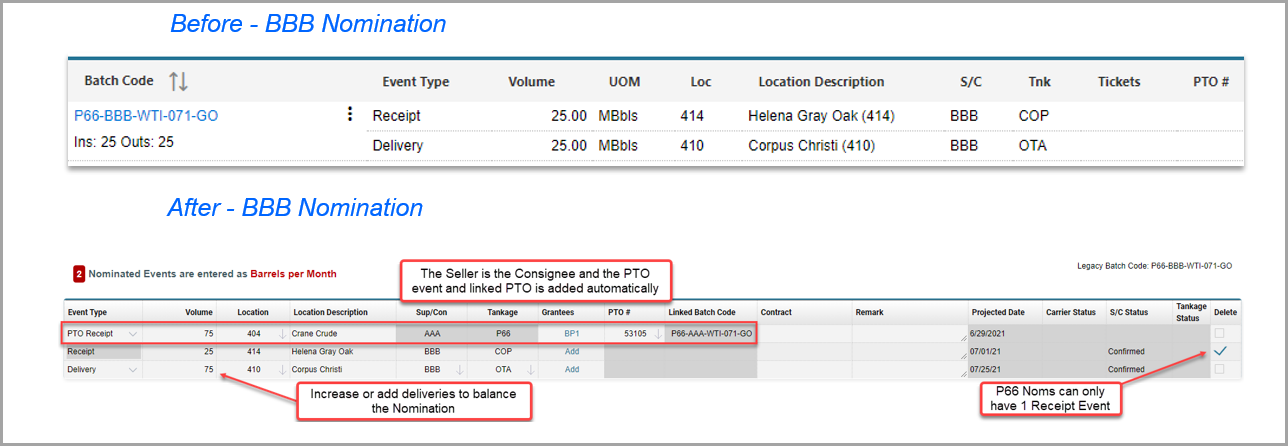Image resolution: width=1288 pixels, height=446 pixels.
Task: Click the PTO # 53105 lookup arrow
Action: tap(656, 333)
